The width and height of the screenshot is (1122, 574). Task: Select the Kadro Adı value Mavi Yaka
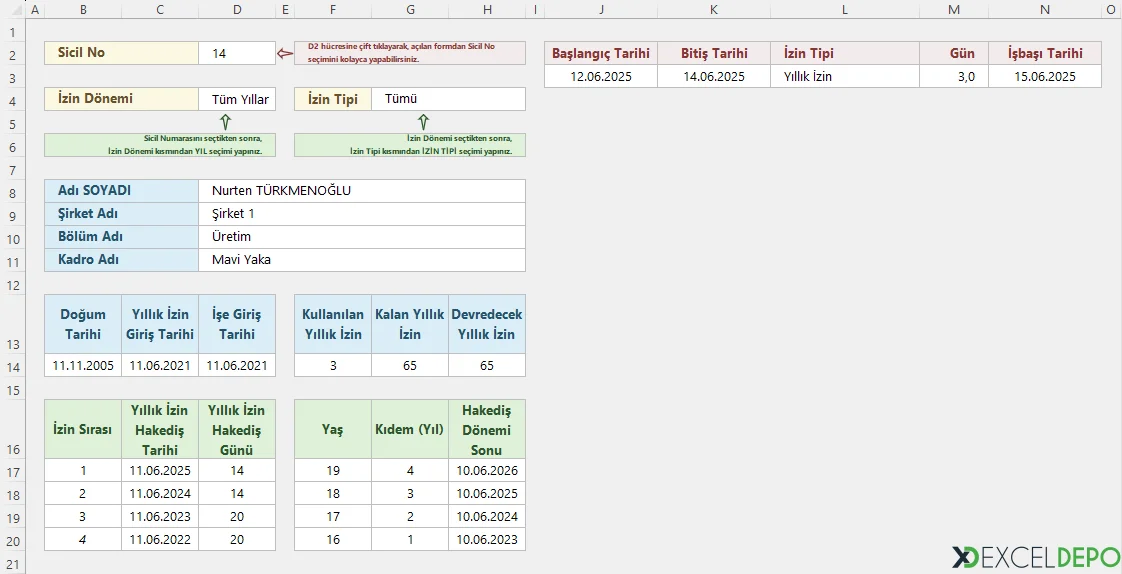pos(362,260)
